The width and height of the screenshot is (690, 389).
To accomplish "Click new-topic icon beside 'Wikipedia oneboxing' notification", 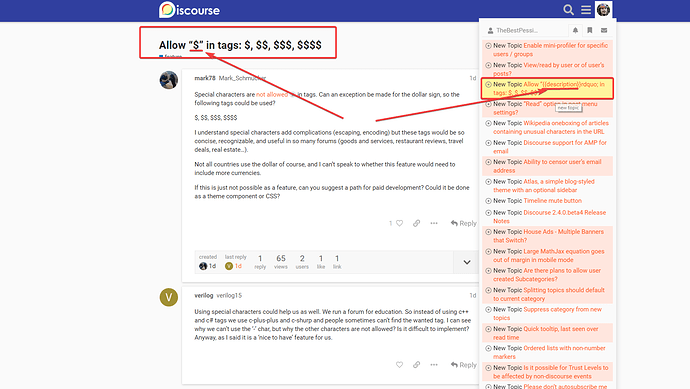I will (x=488, y=124).
